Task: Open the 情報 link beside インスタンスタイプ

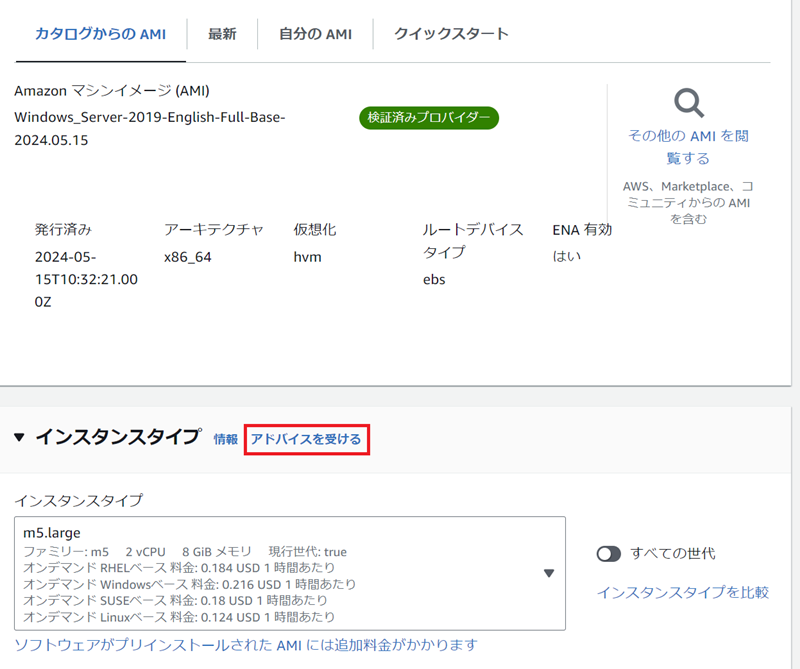Action: (x=226, y=439)
